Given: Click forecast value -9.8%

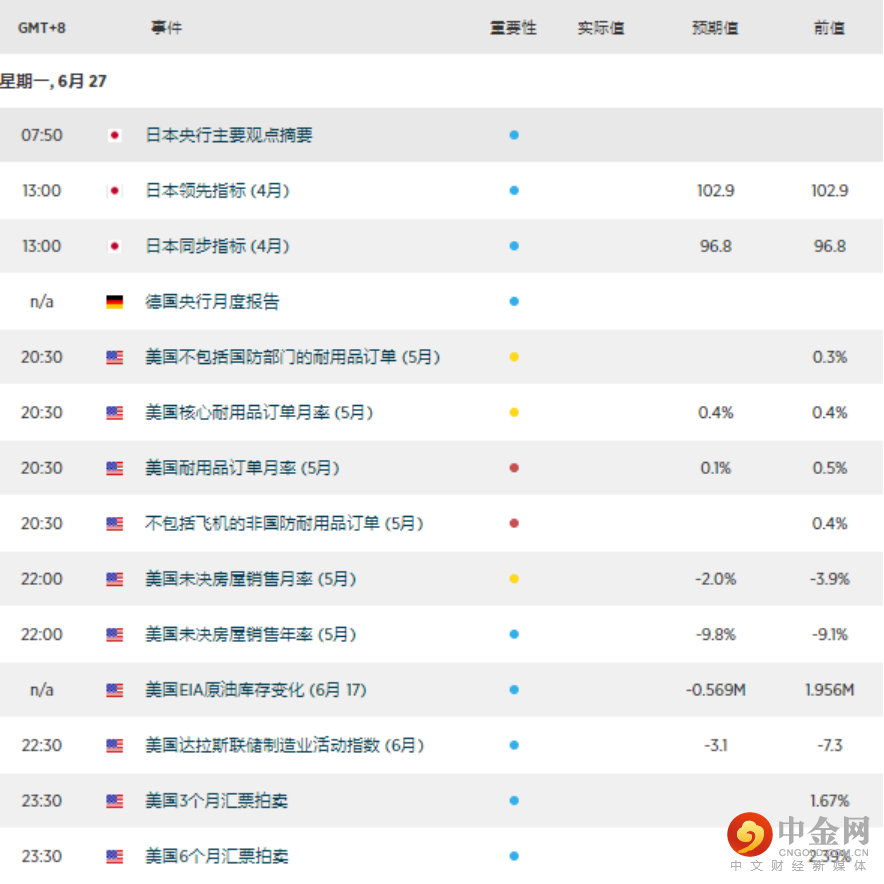Looking at the screenshot, I should click(x=715, y=635).
